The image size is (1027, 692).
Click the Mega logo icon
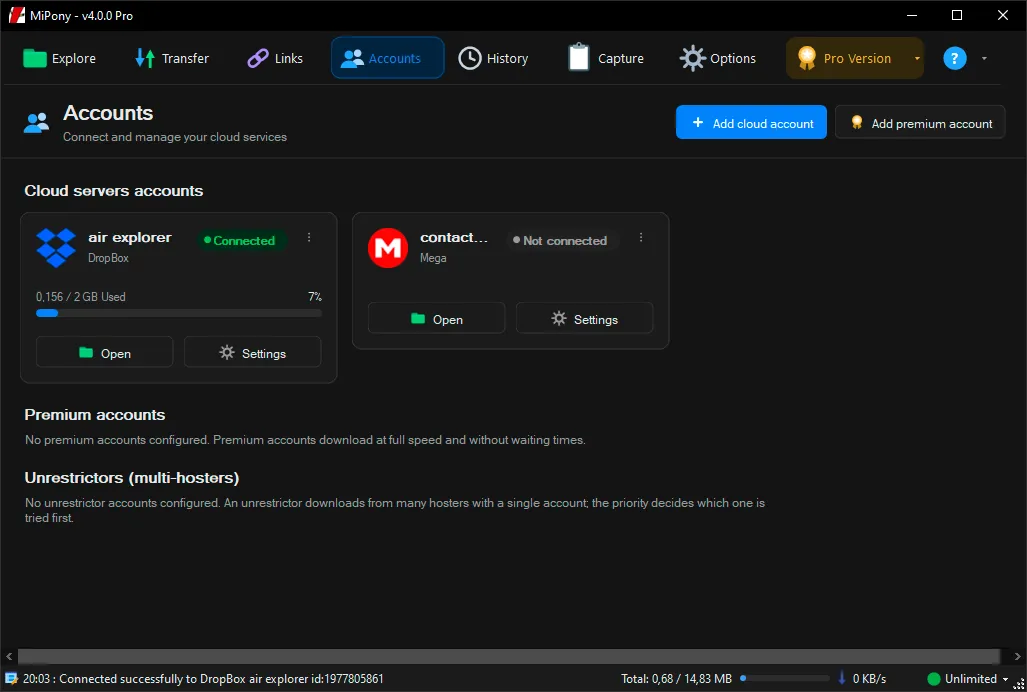(388, 247)
